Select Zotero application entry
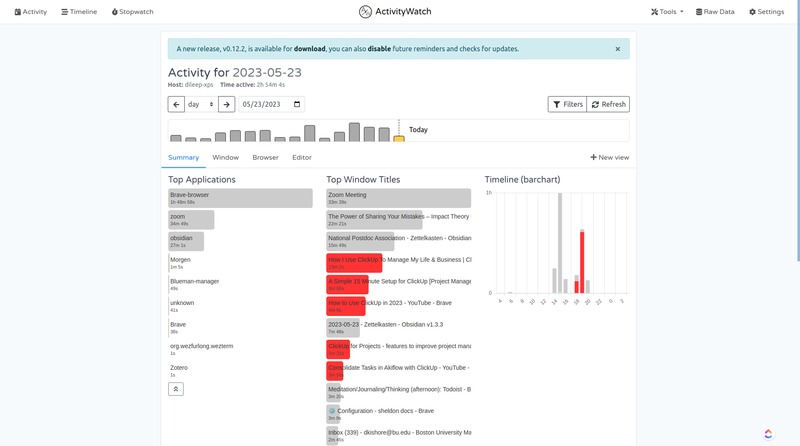800x446 pixels. [x=179, y=370]
